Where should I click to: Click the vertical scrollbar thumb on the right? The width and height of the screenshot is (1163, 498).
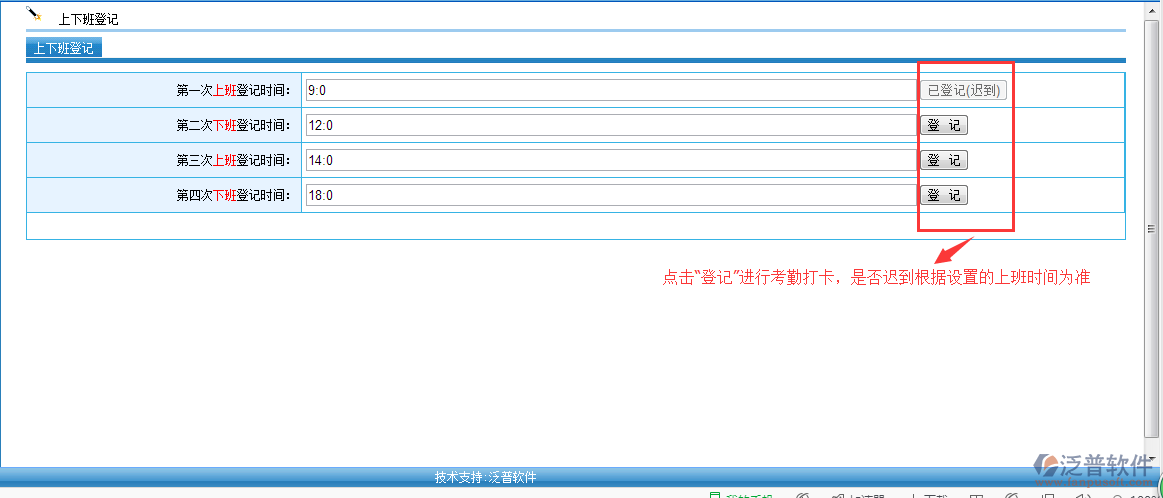1151,229
